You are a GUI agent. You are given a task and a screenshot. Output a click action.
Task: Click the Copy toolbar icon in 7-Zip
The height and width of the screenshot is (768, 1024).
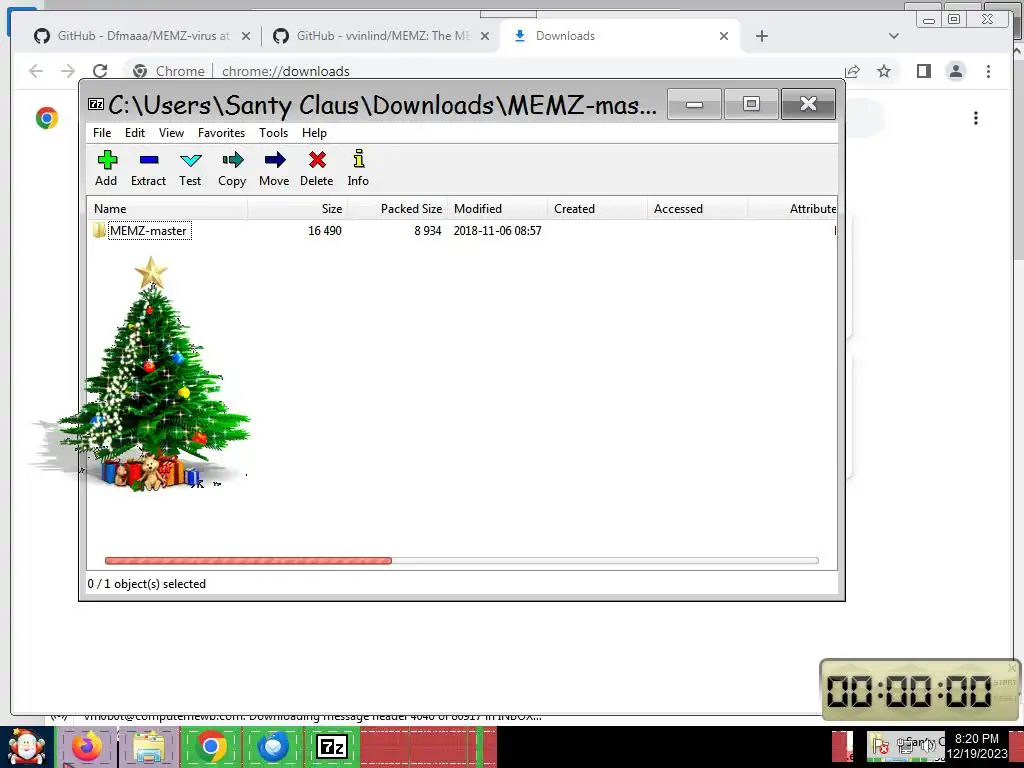[232, 168]
